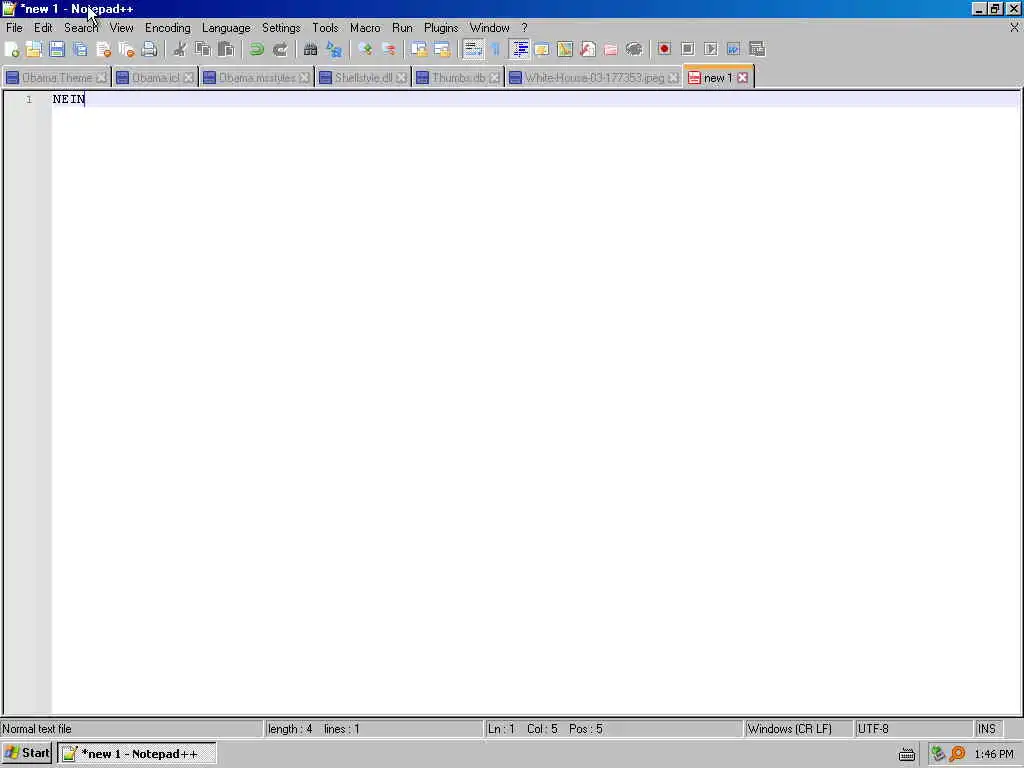Open the ? help menu
This screenshot has width=1024, height=768.
point(524,27)
